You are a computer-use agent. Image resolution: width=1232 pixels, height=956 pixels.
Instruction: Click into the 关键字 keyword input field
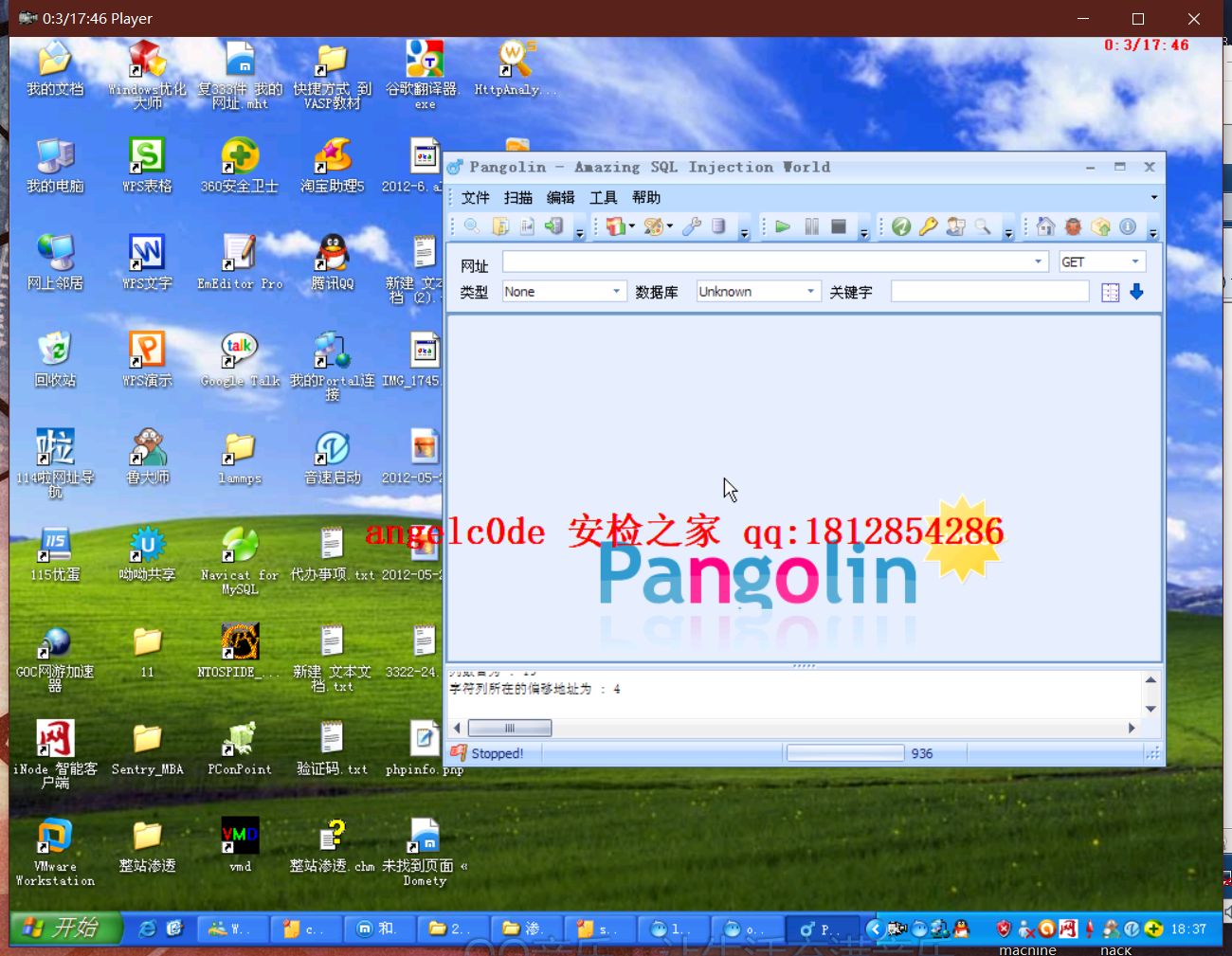pyautogui.click(x=989, y=292)
